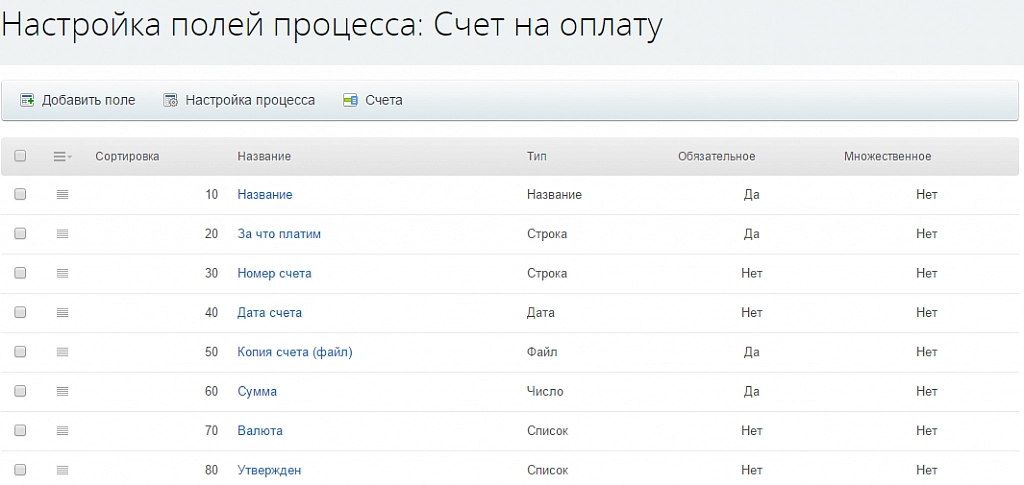Check the box for the Утвержден row

[x=20, y=470]
